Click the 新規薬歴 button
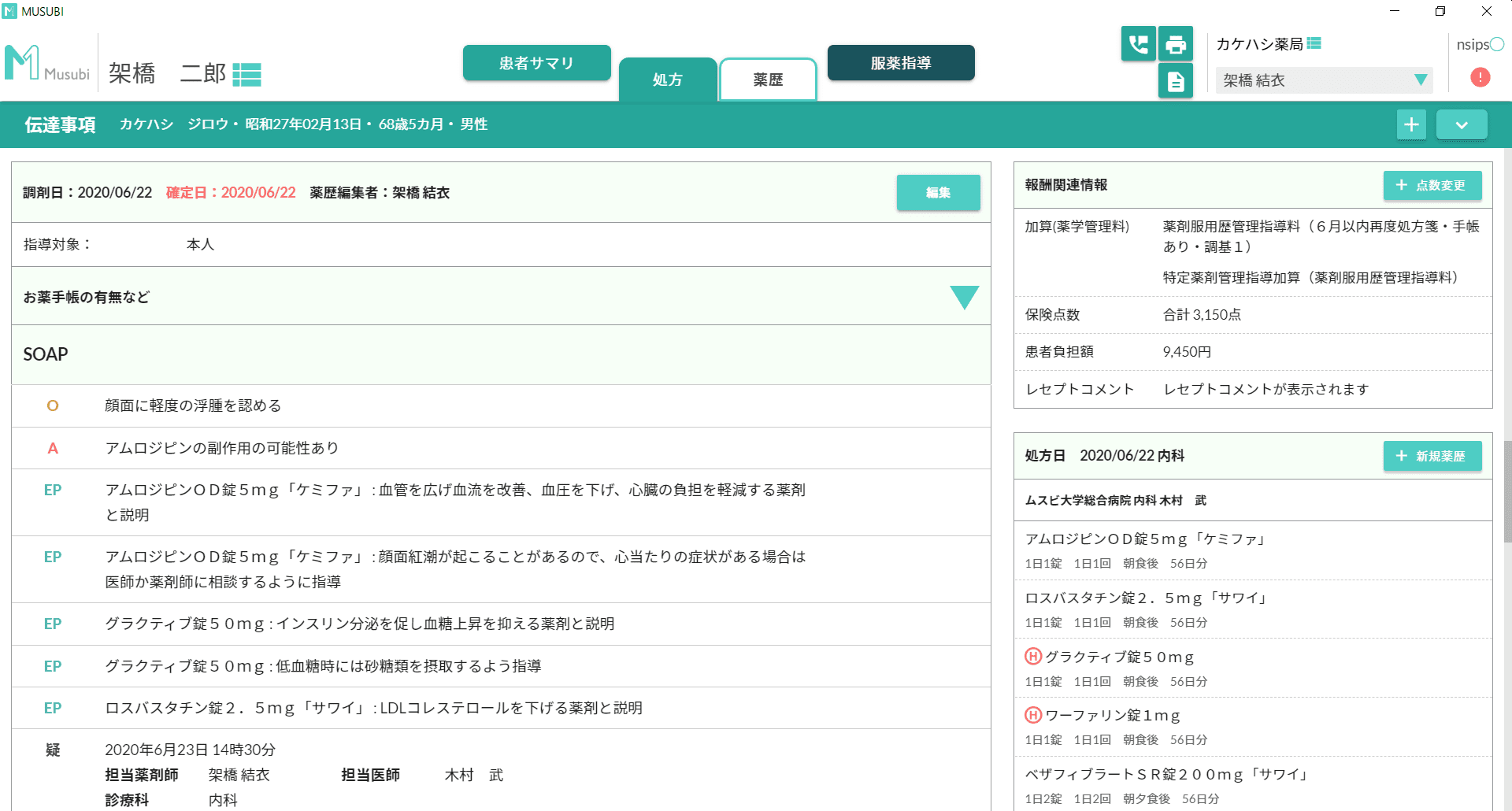 coord(1432,456)
